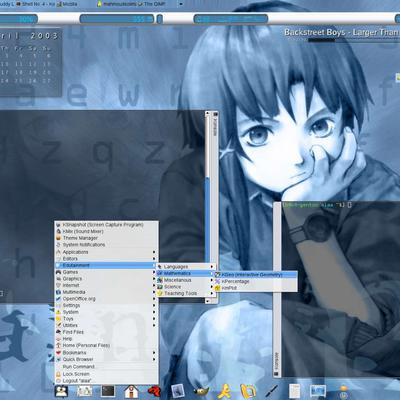Open the yellow folder icon in the dock

pos(248,391)
